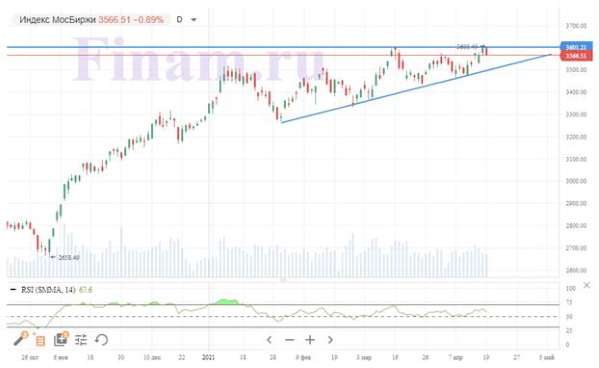
Task: Click the 2021 date axis label
Action: [x=209, y=358]
